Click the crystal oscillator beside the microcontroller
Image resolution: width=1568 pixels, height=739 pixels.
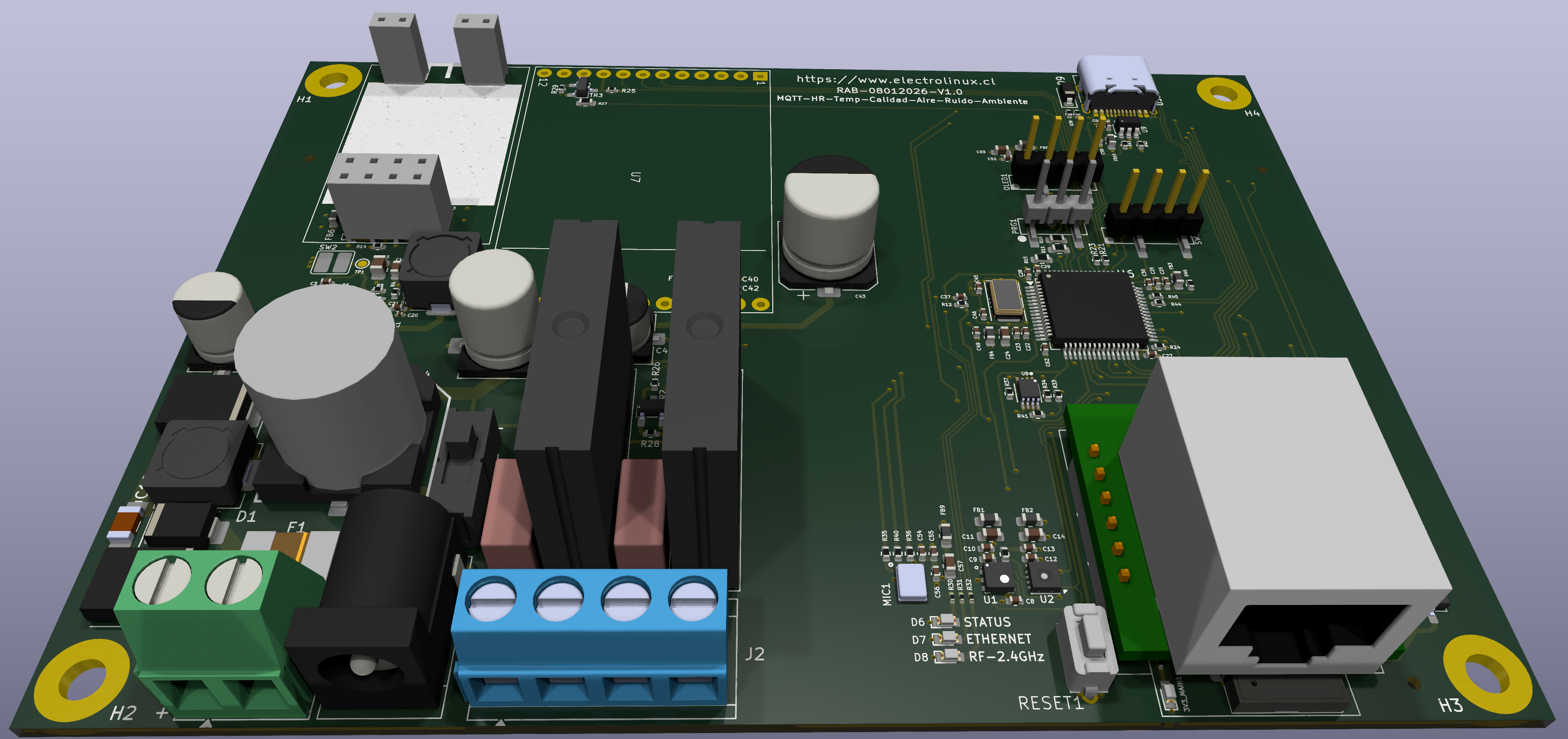pyautogui.click(x=1005, y=298)
